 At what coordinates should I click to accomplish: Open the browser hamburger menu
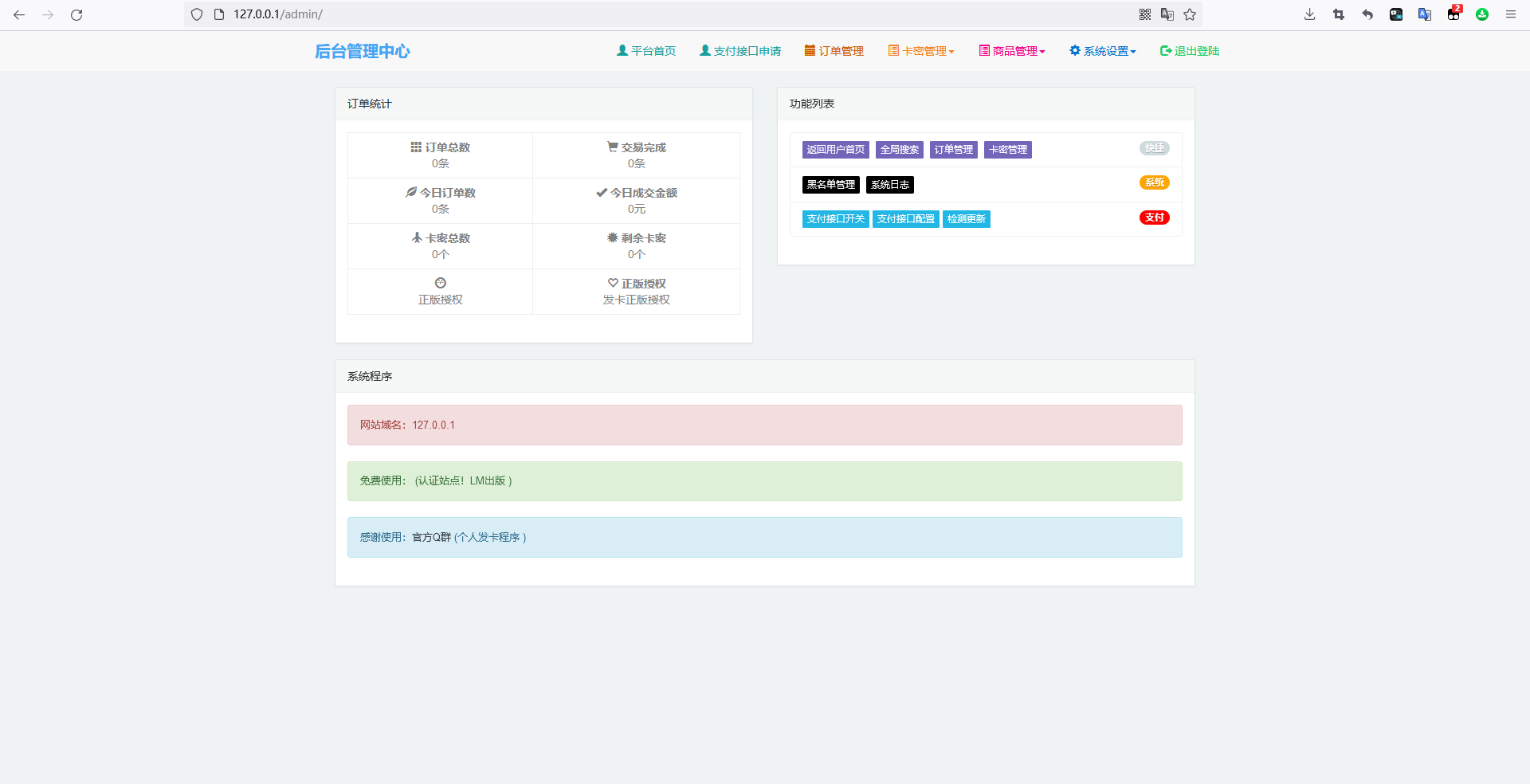click(x=1510, y=14)
